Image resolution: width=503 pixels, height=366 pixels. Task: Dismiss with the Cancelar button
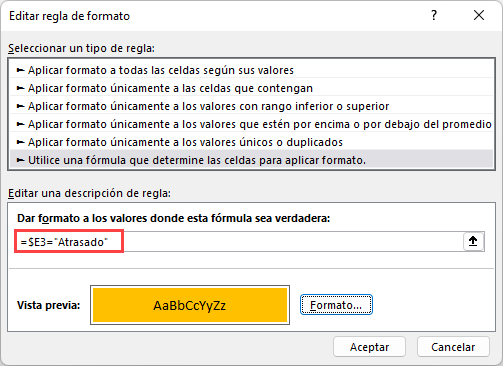point(453,347)
